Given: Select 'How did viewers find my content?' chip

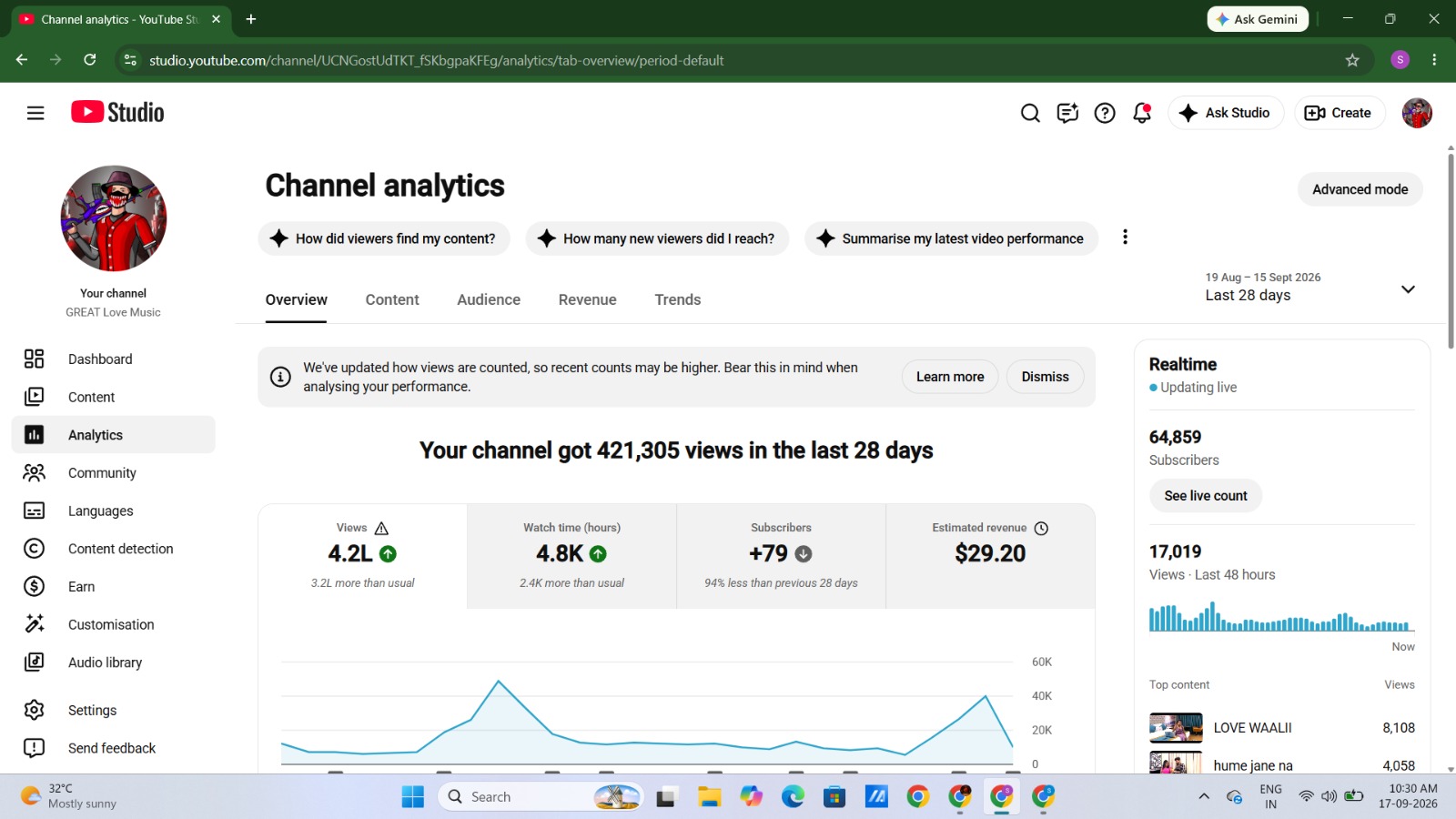Looking at the screenshot, I should pos(384,238).
